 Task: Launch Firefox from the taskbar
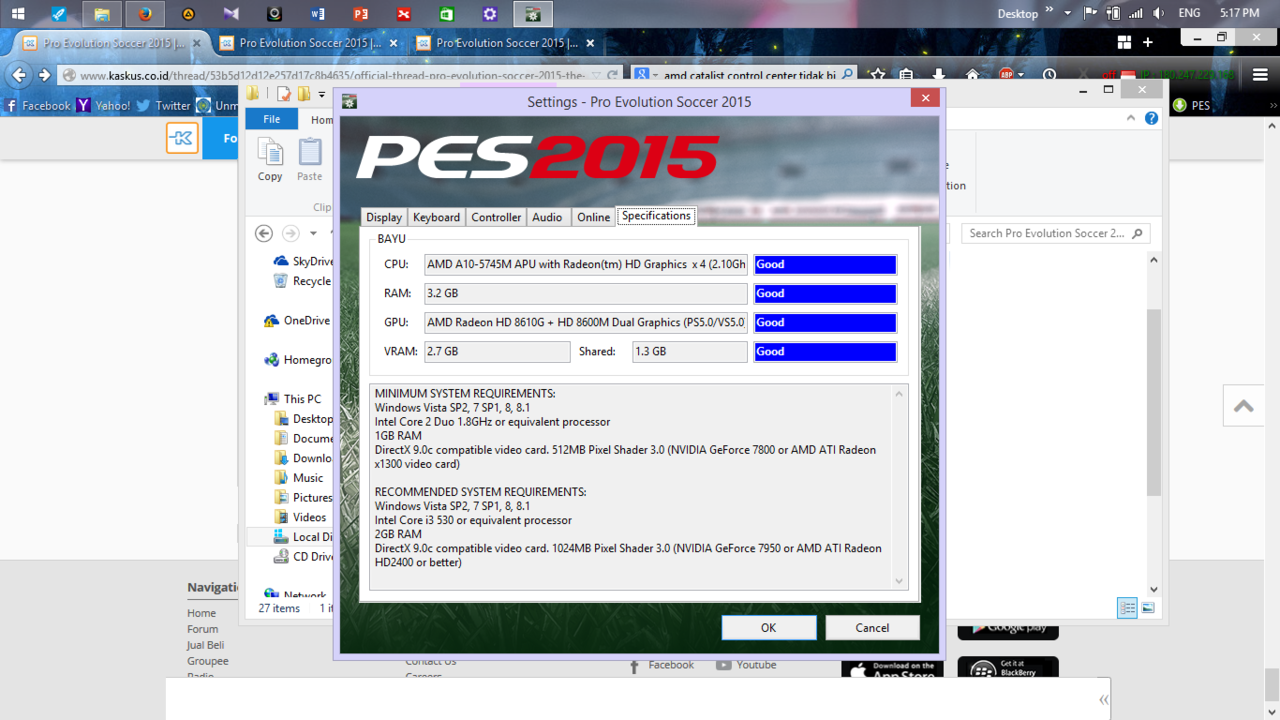click(x=145, y=14)
